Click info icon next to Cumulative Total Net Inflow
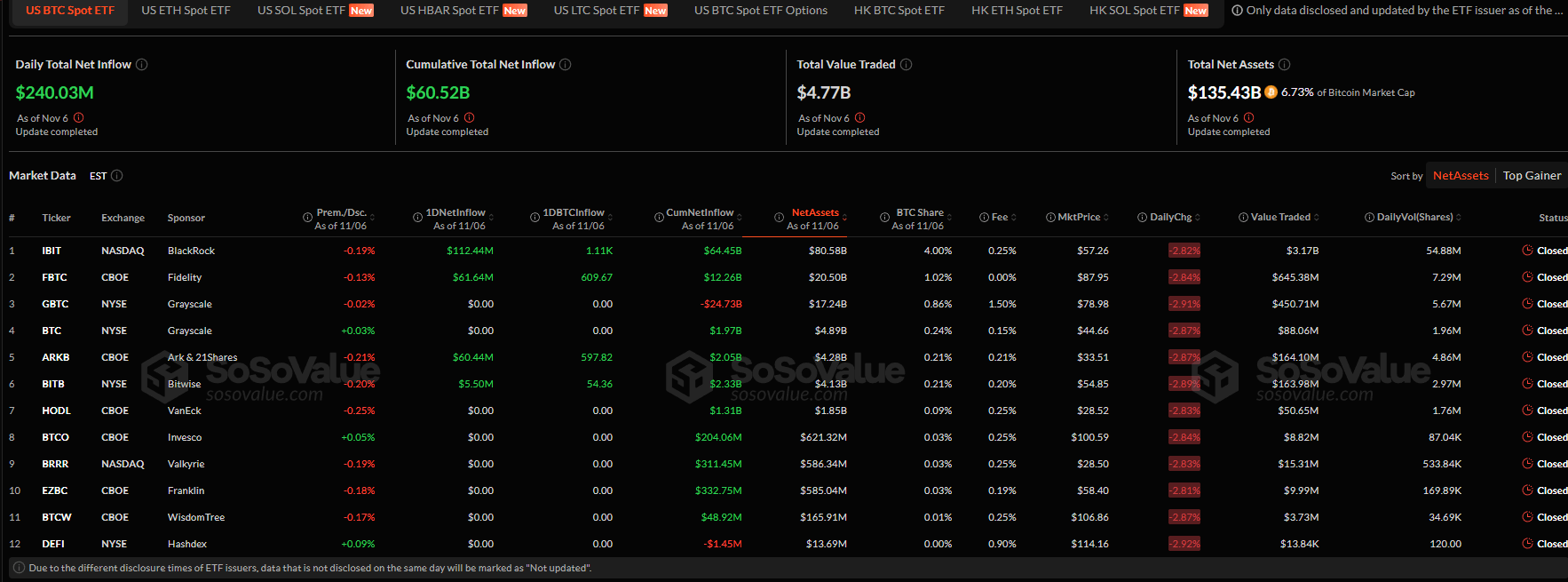 tap(566, 65)
